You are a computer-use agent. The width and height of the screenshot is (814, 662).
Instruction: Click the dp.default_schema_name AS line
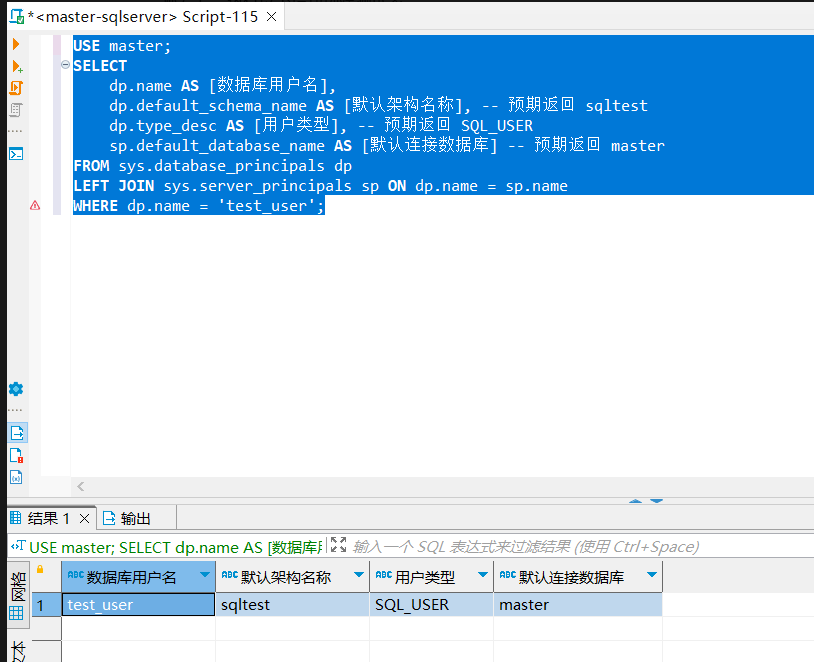[x=378, y=105]
